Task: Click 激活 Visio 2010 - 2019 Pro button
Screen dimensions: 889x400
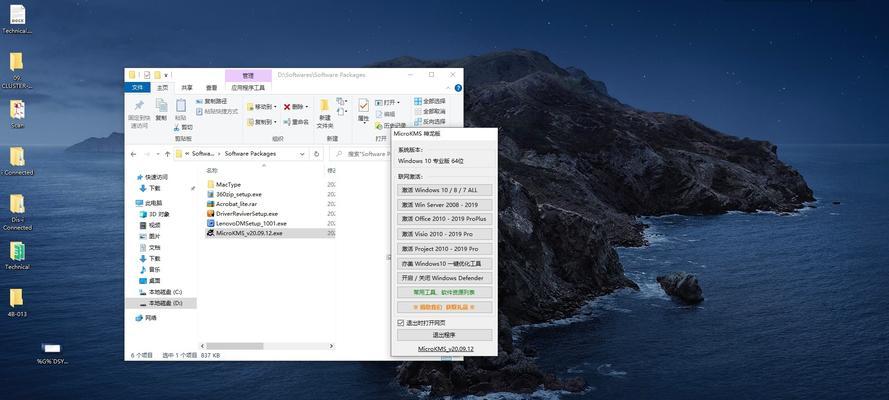Action: pos(444,234)
